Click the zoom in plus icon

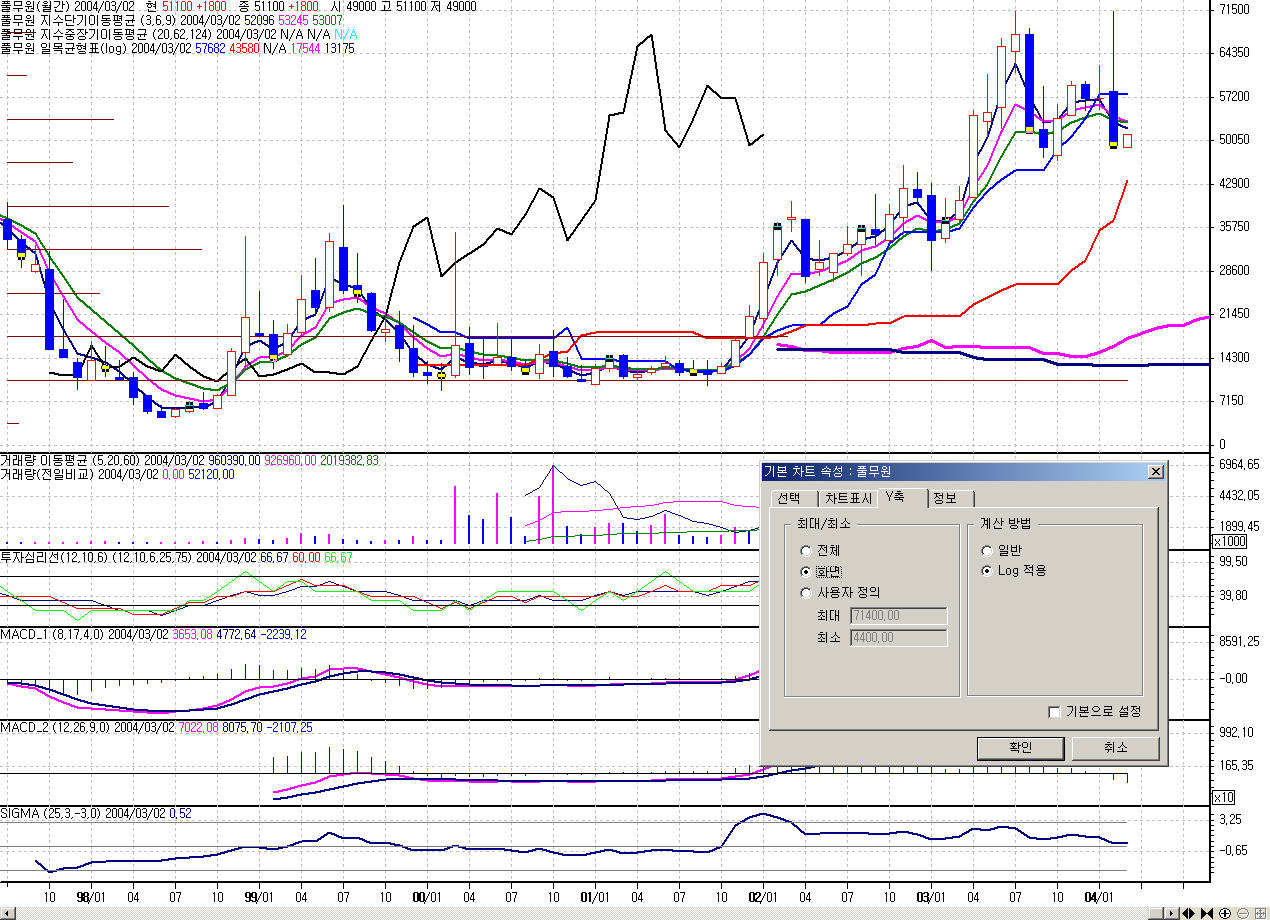point(1225,913)
